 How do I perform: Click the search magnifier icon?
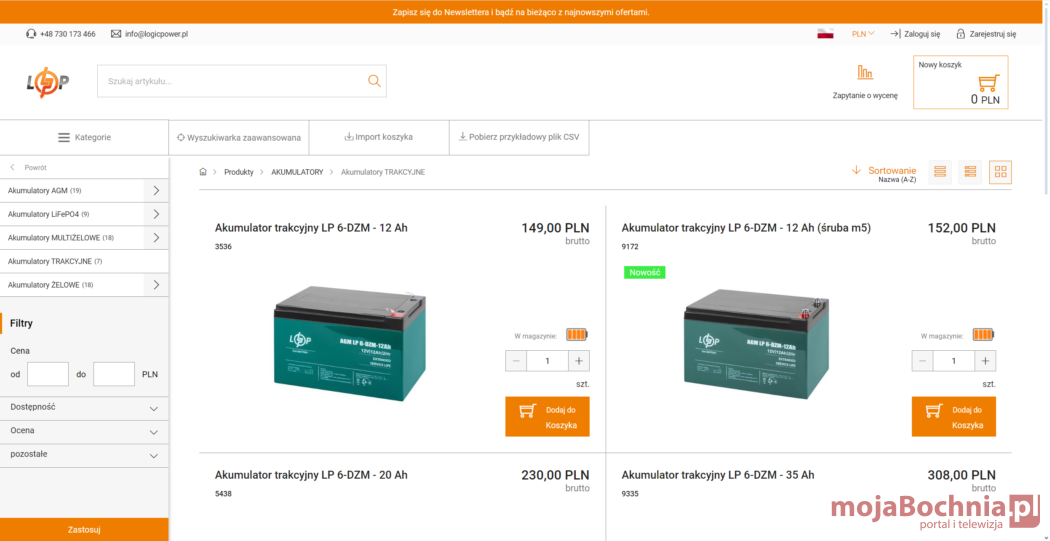tap(374, 81)
